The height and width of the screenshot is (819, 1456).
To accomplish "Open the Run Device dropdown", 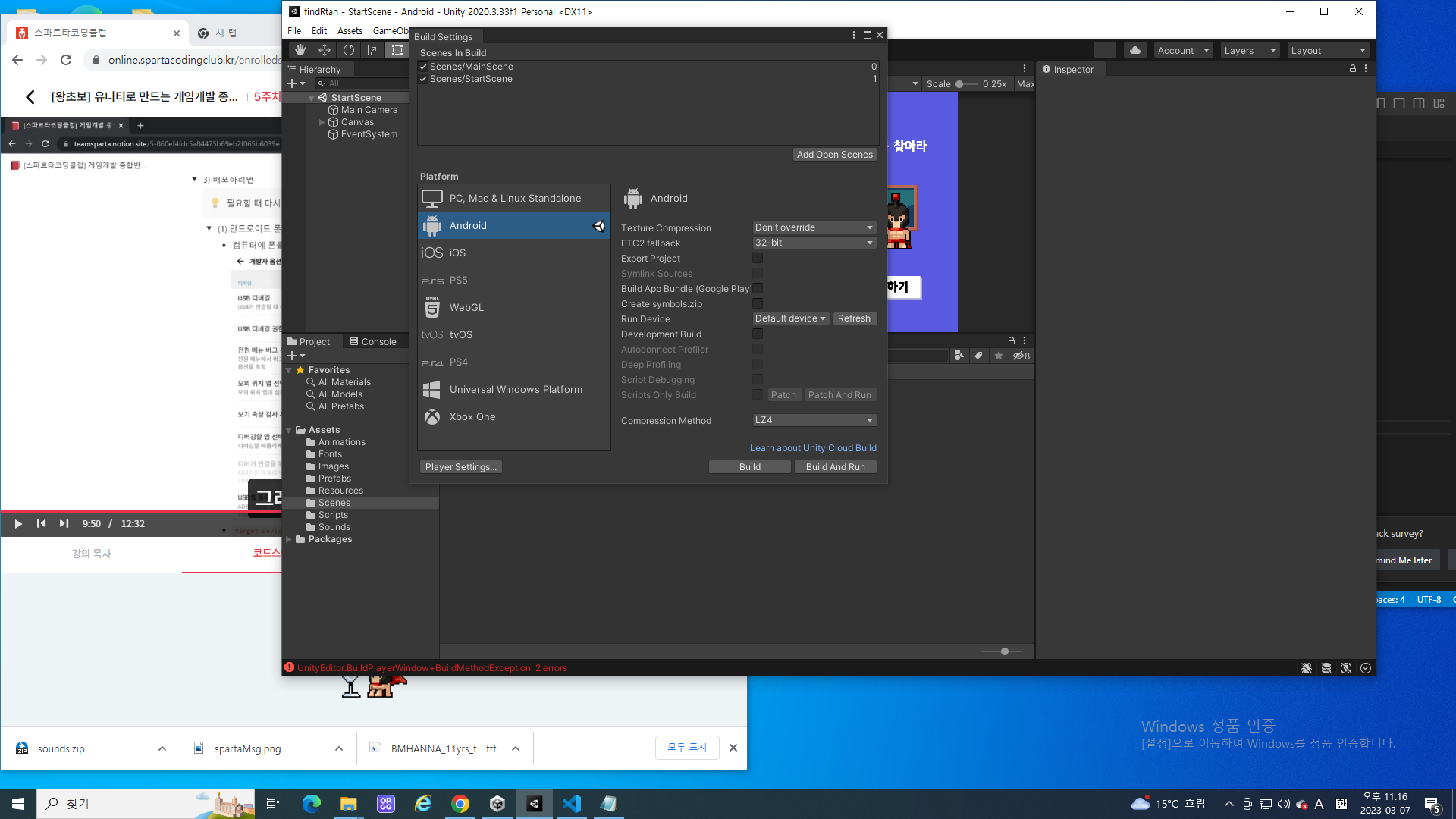I will pyautogui.click(x=790, y=318).
